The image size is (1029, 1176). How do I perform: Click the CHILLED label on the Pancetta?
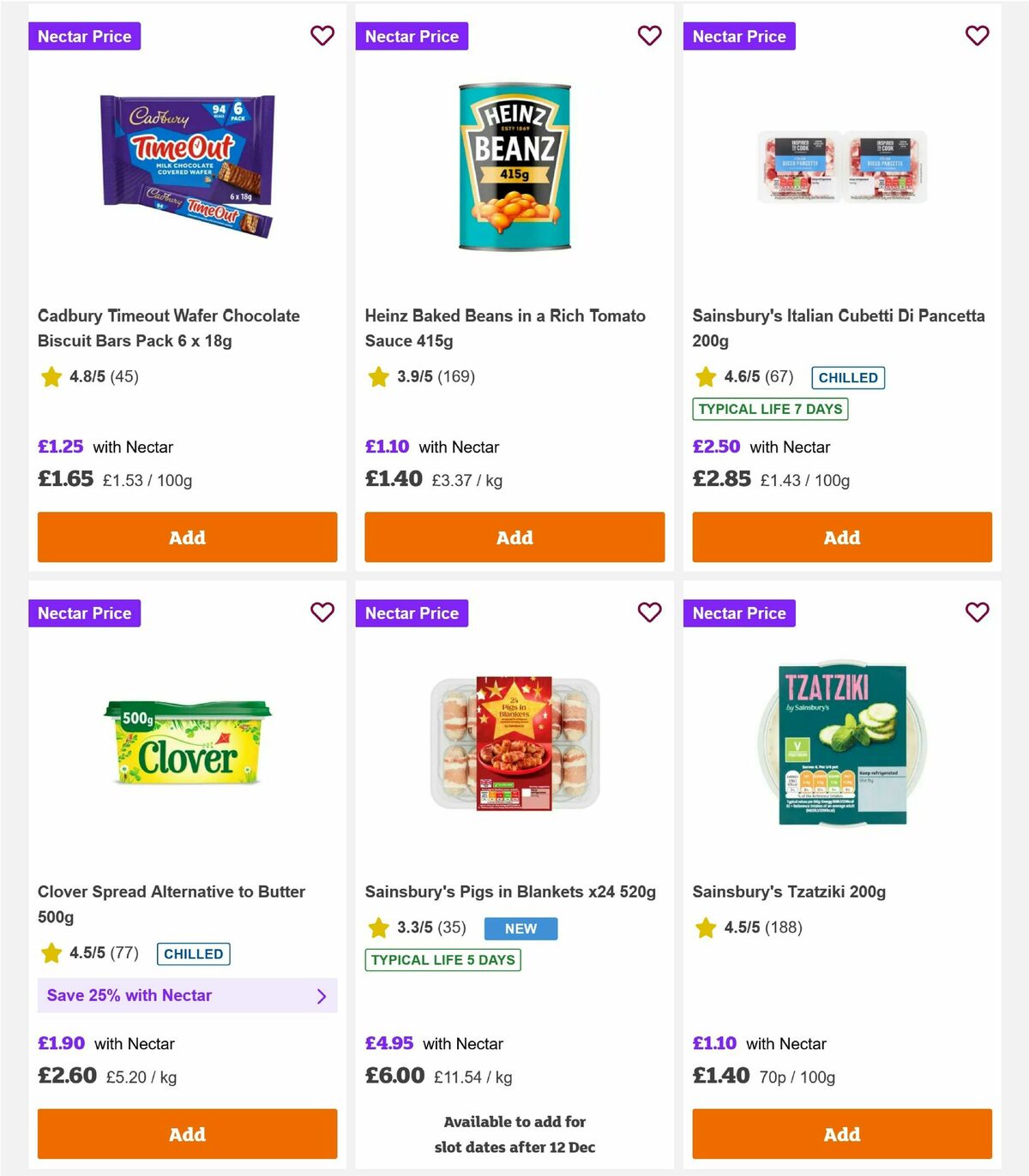(x=848, y=377)
